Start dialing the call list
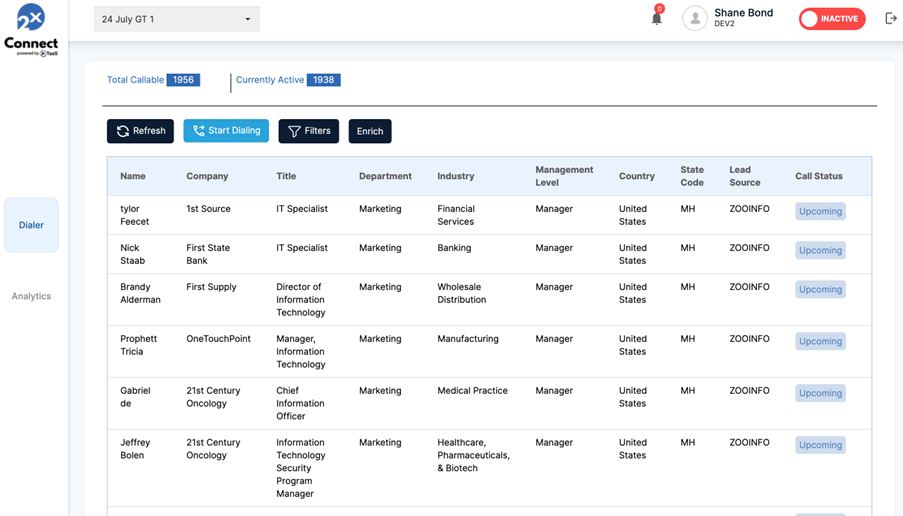The width and height of the screenshot is (903, 516). coord(226,131)
